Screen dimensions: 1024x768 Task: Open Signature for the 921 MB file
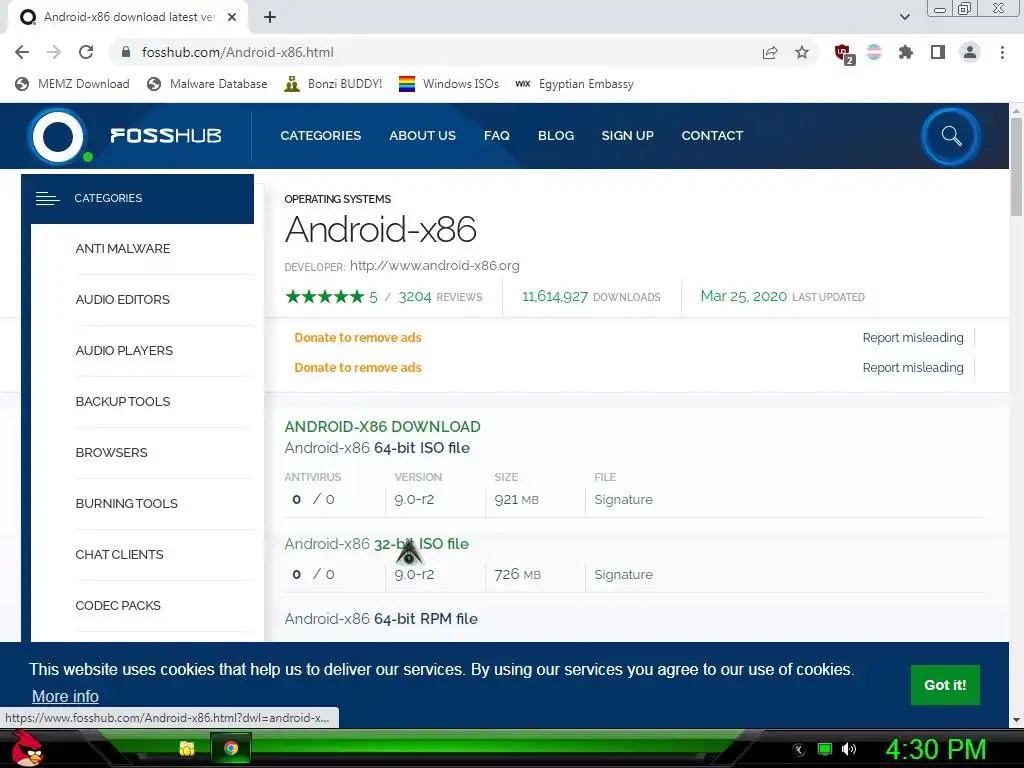coord(623,500)
